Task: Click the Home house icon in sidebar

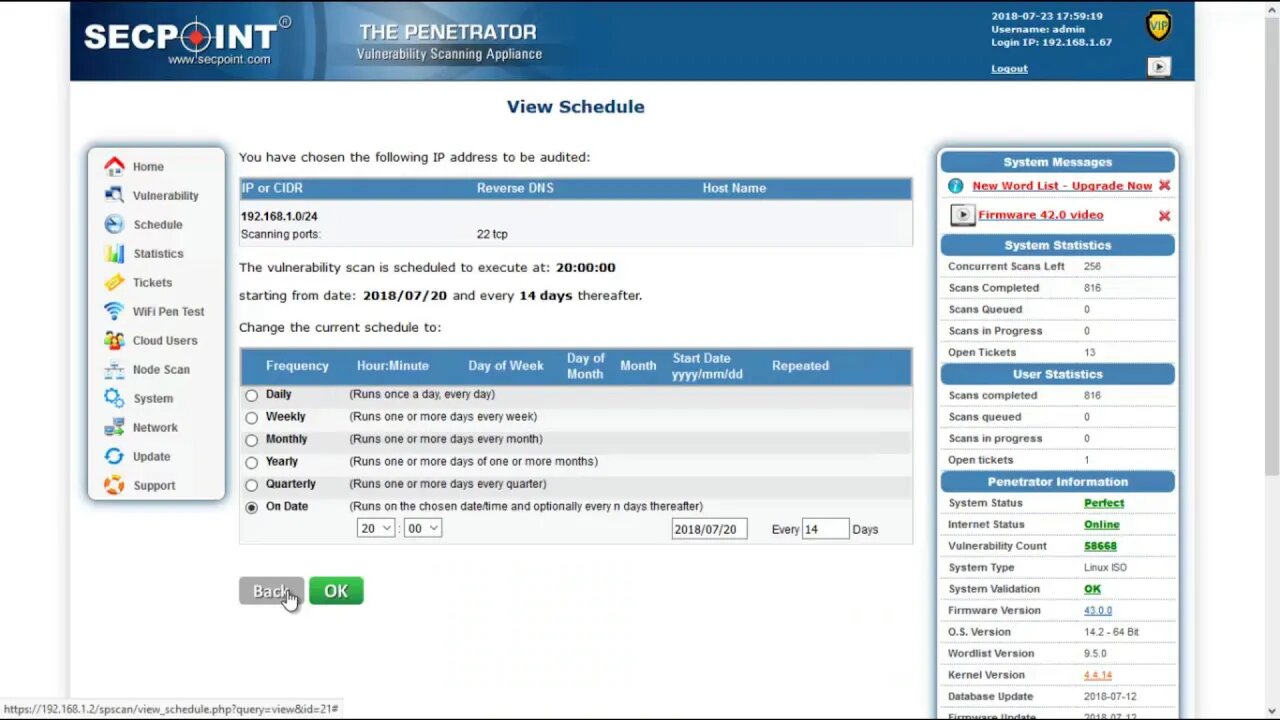Action: tap(115, 166)
